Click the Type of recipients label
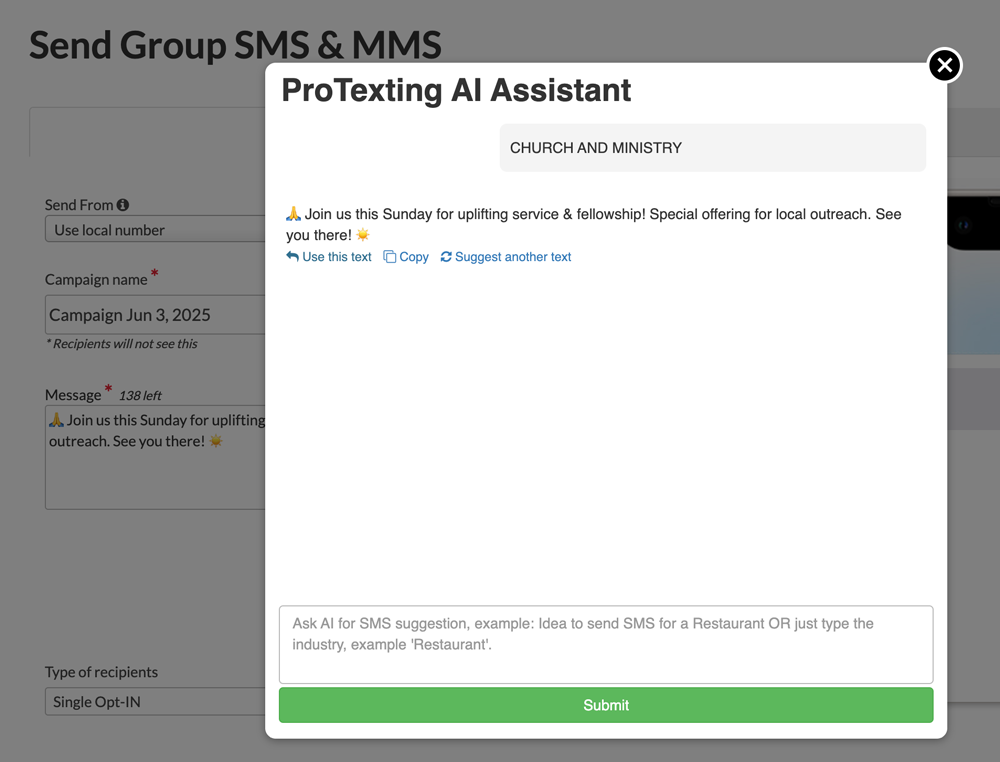 101,672
